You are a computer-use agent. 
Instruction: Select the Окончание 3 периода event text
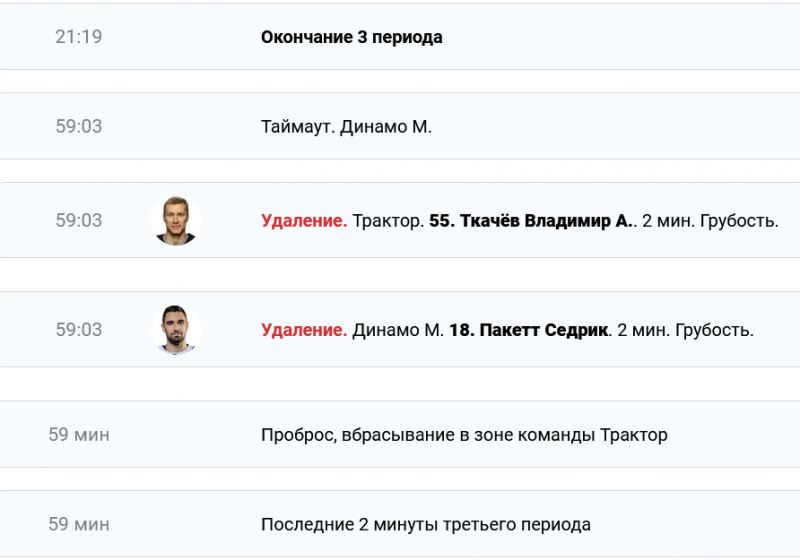click(x=351, y=37)
